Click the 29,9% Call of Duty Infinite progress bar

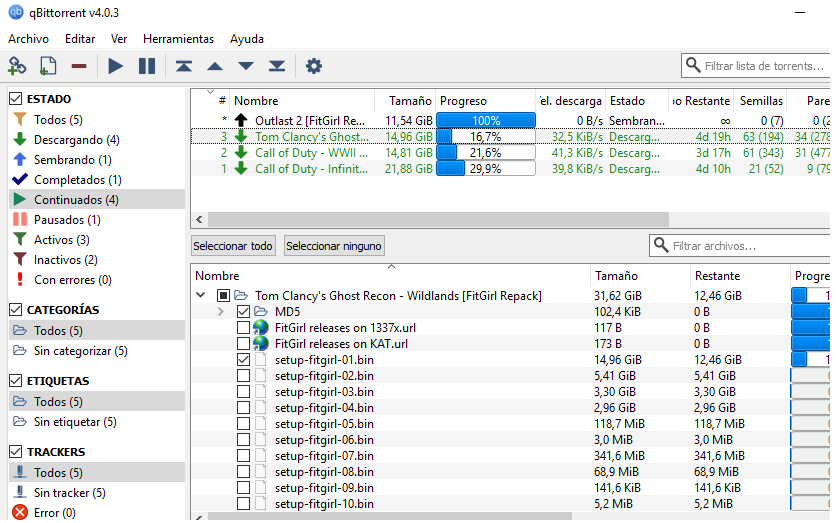[x=486, y=169]
